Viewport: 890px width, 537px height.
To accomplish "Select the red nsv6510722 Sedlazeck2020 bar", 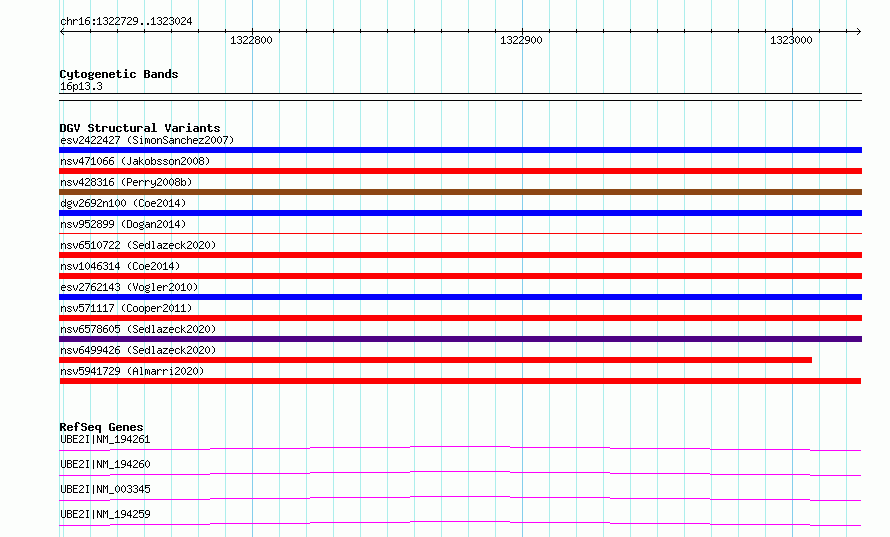I will pos(460,255).
